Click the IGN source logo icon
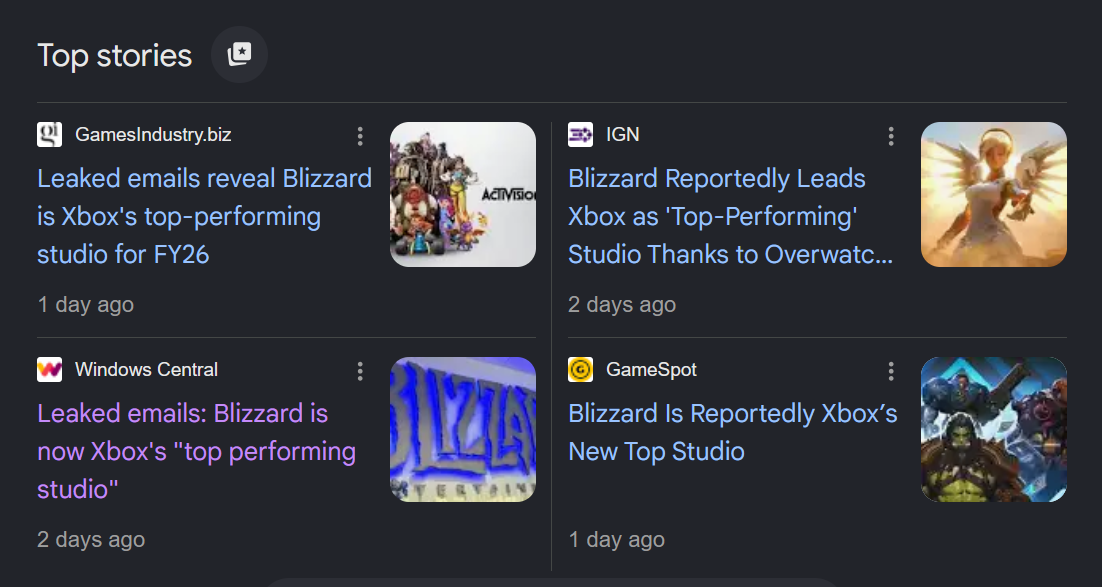Image resolution: width=1102 pixels, height=587 pixels. (580, 134)
